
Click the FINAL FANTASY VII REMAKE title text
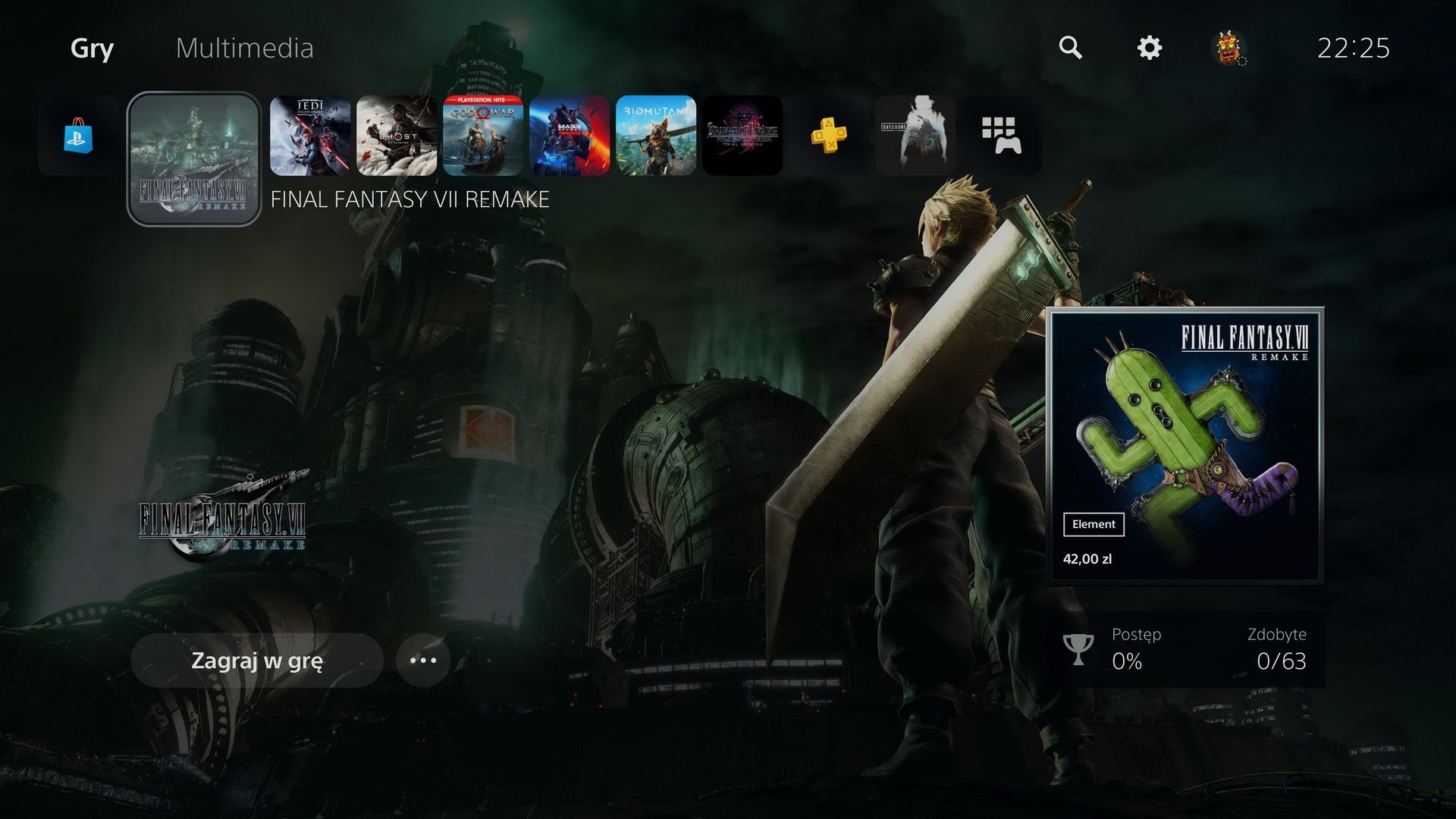pyautogui.click(x=409, y=199)
